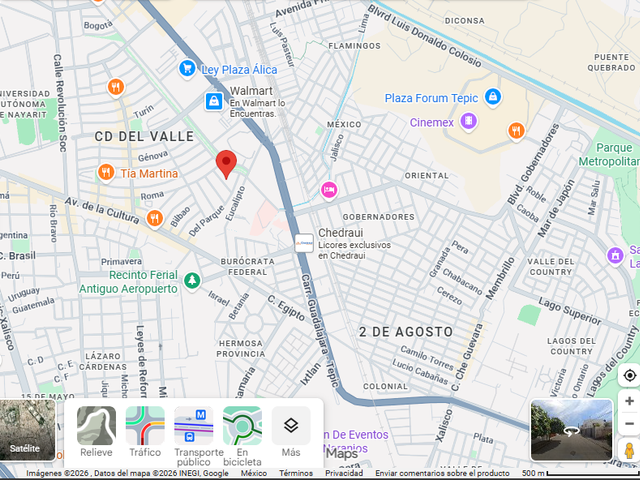The width and height of the screenshot is (640, 480).
Task: Click the LAGOS DEL COUNTRY label
Action: tap(571, 346)
